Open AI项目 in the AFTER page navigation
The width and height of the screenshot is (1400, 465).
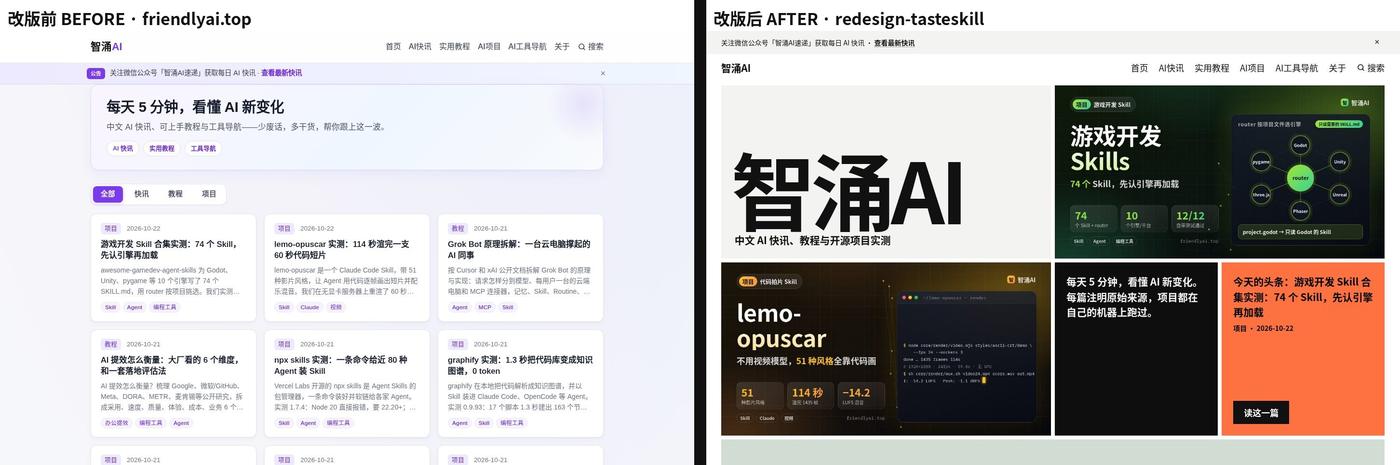[1252, 68]
